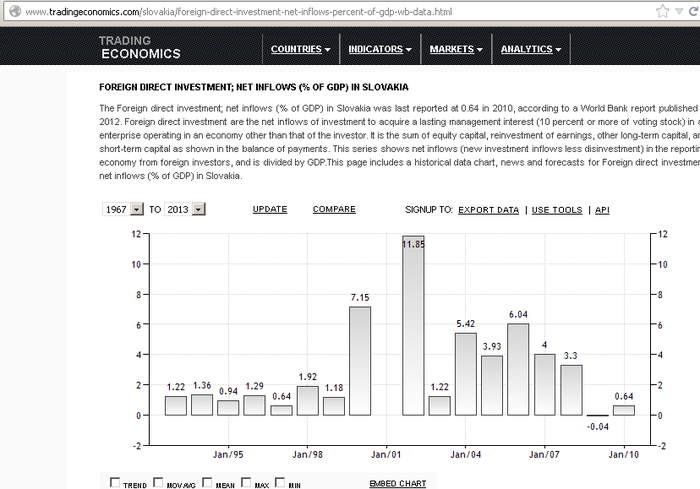This screenshot has width=700, height=489.
Task: Click the Jan/04 axis label
Action: coord(466,455)
